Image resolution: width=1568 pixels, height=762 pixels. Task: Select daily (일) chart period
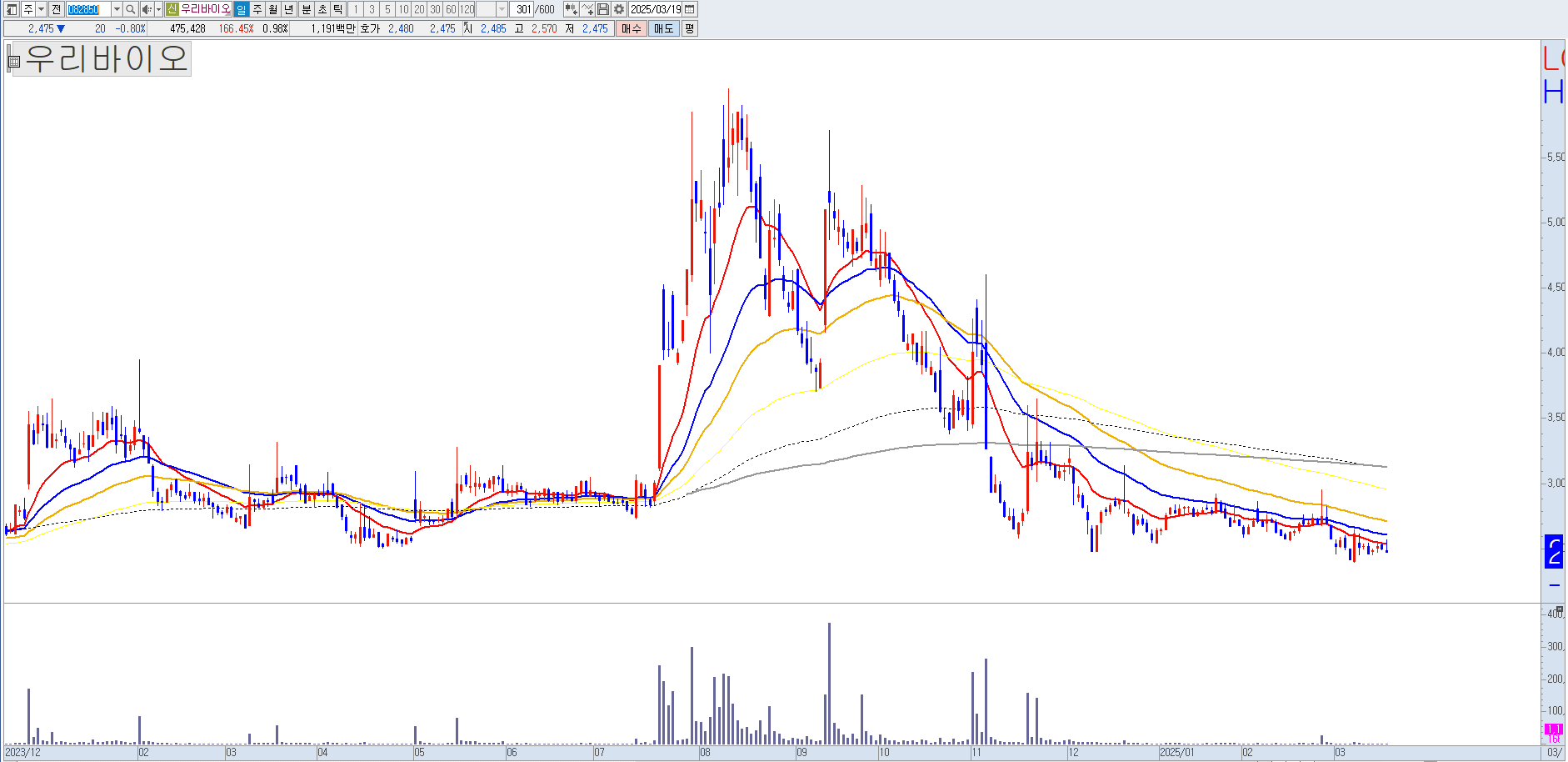241,9
